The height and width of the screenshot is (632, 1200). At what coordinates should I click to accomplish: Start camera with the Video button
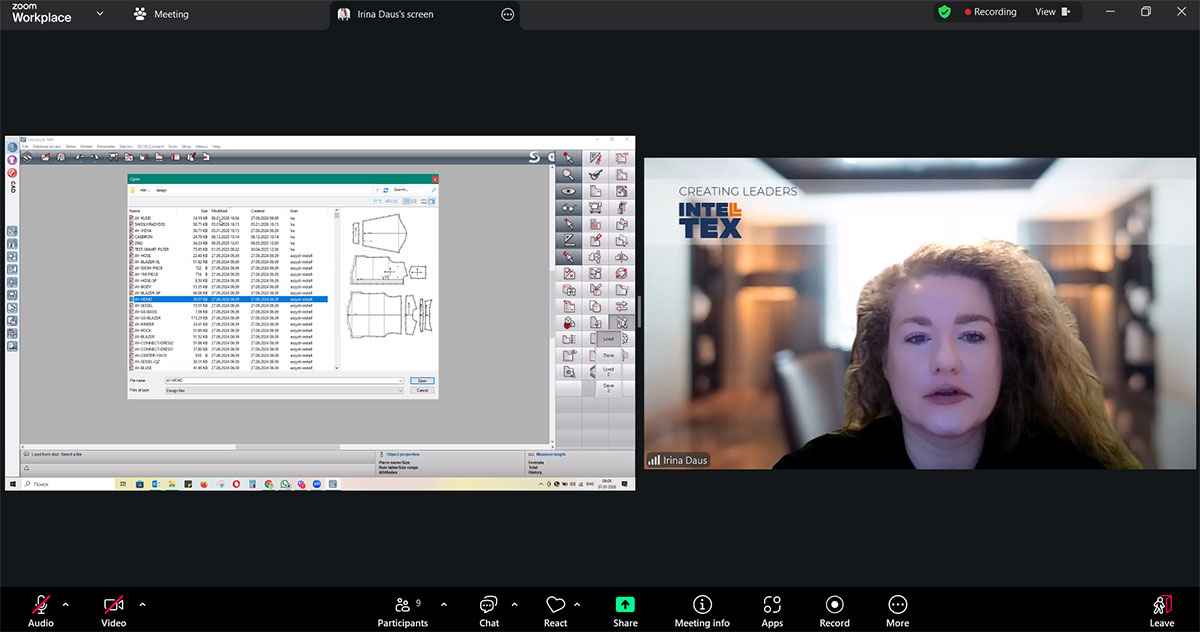click(113, 610)
